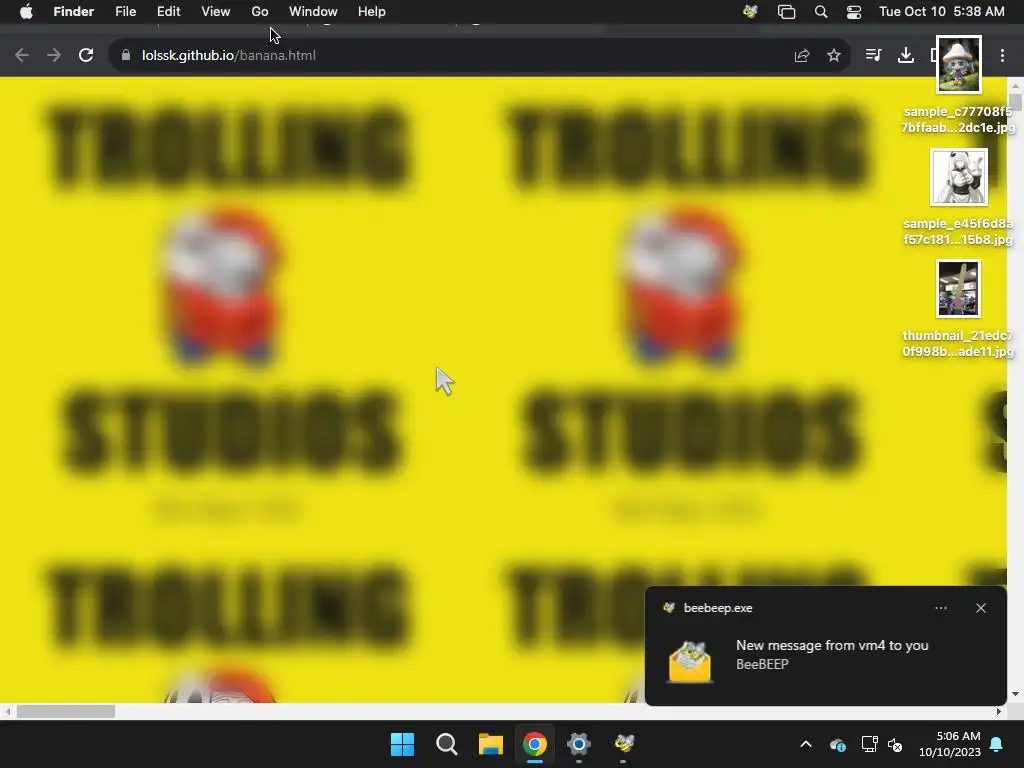Select the sample_e45f6d8a jpg desktop file
The height and width of the screenshot is (768, 1024).
[958, 197]
